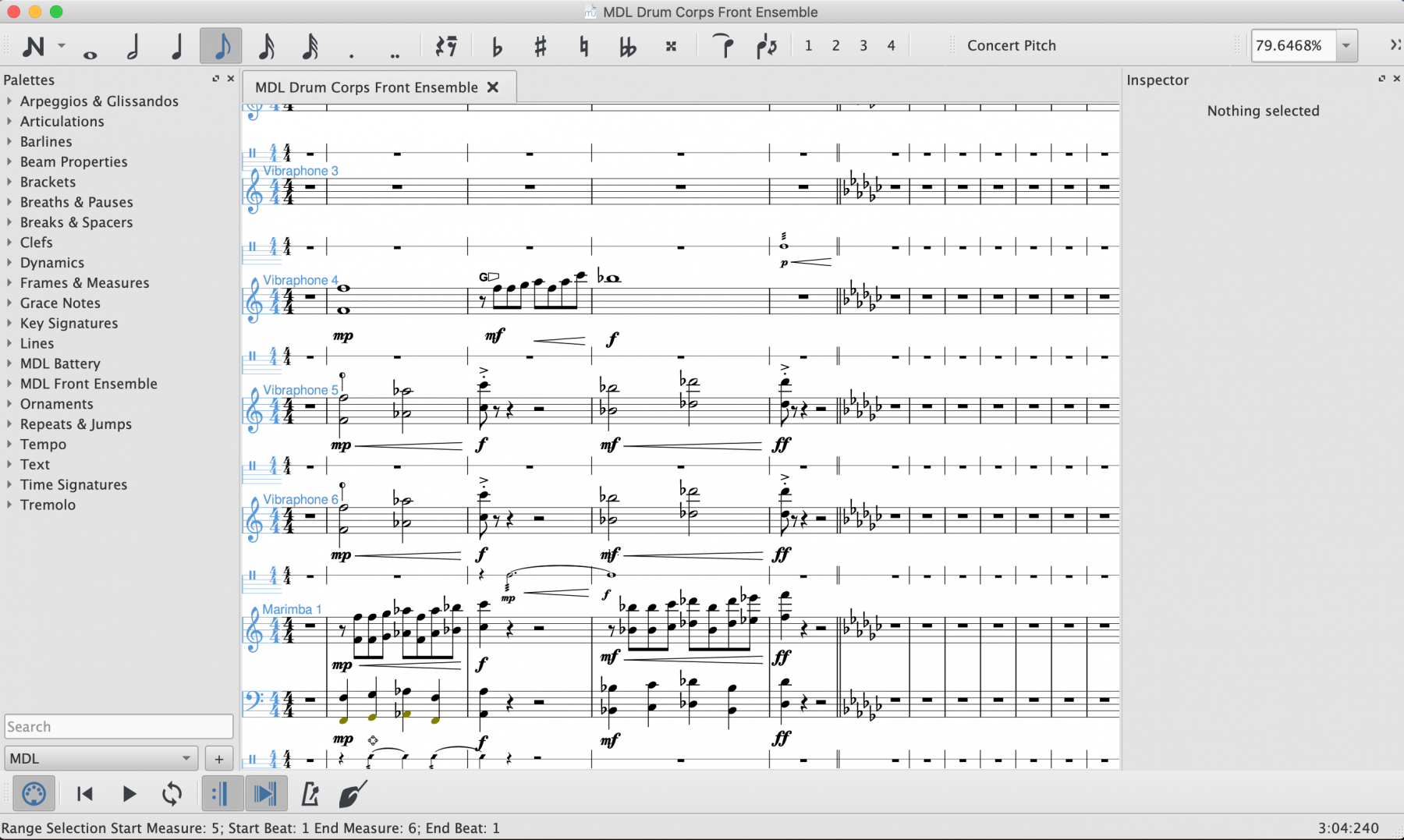Toggle double augmentation dot

[x=395, y=55]
